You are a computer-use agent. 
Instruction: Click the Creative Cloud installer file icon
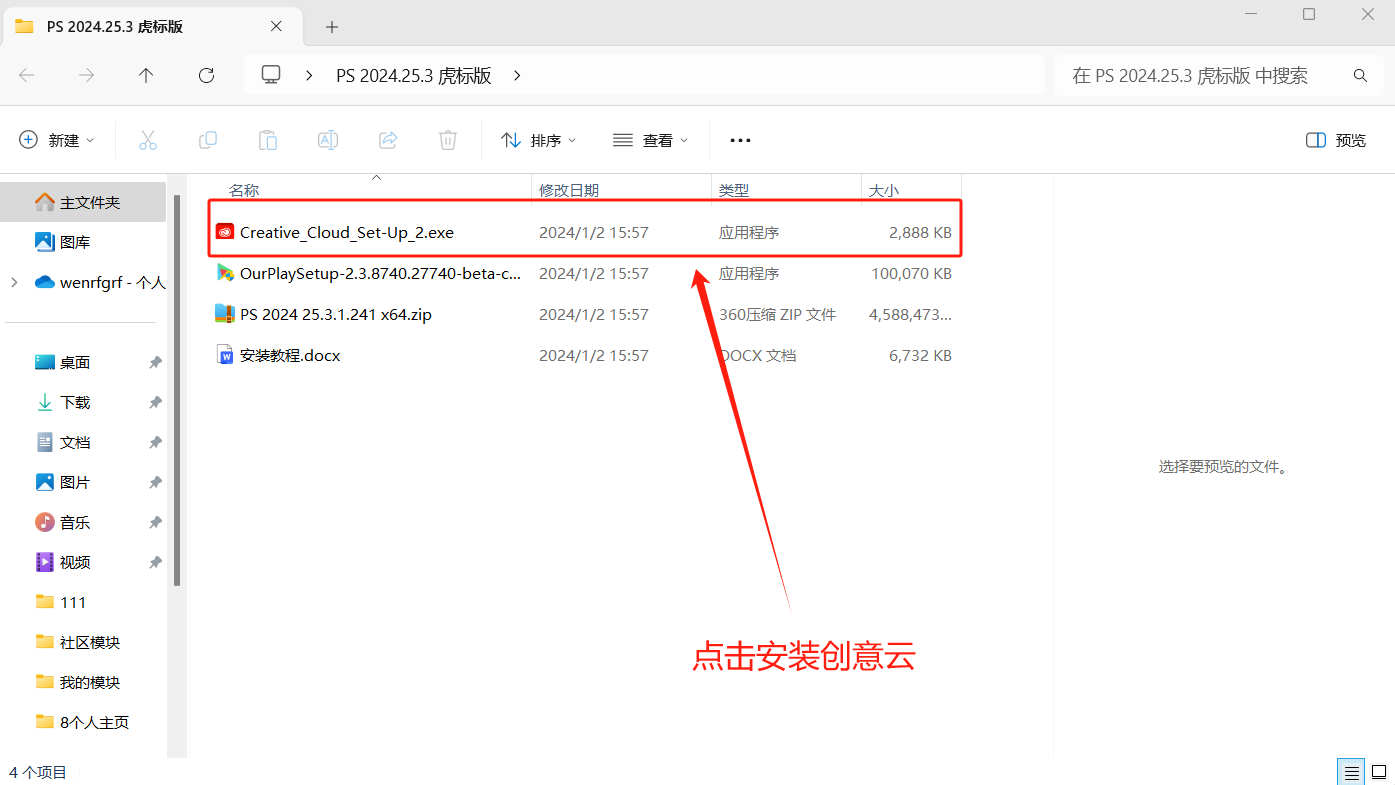225,232
